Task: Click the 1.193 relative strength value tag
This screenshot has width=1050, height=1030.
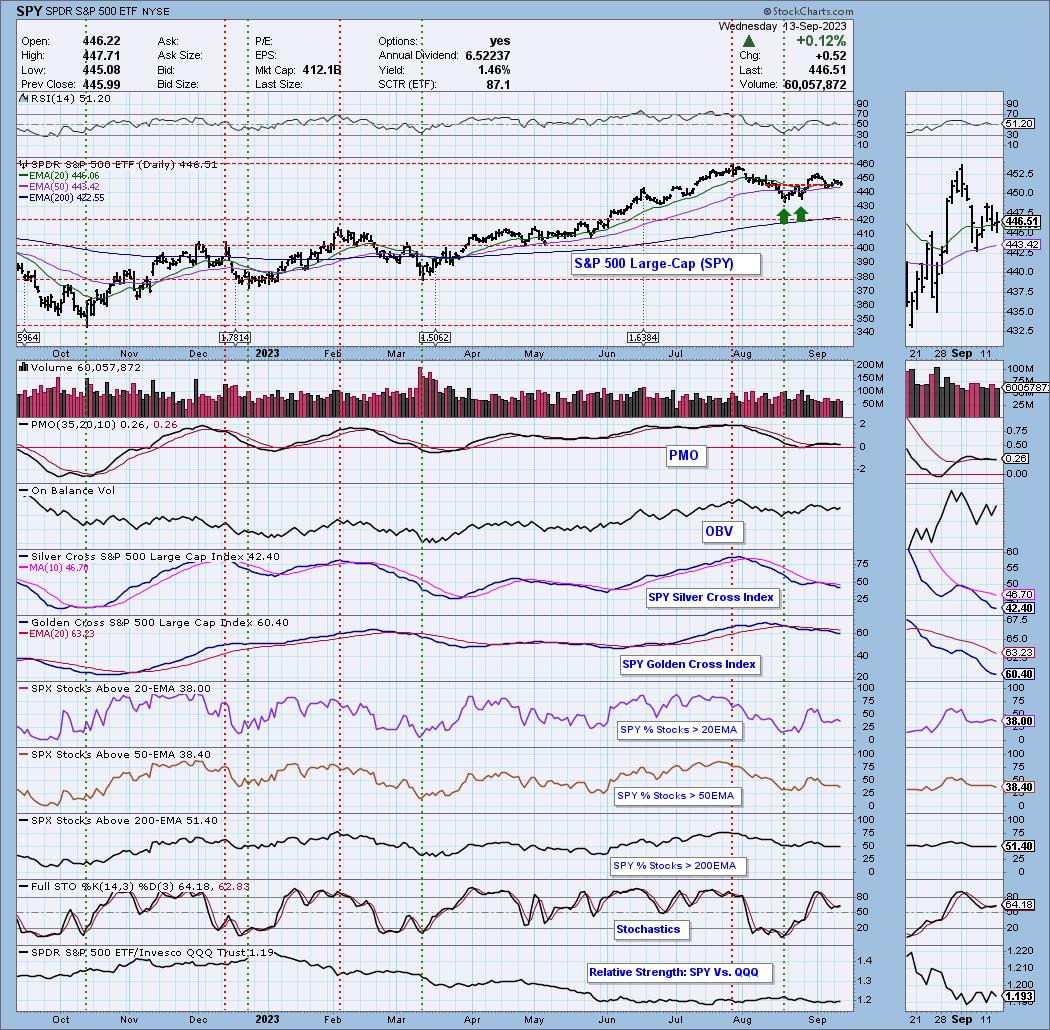Action: point(1020,997)
